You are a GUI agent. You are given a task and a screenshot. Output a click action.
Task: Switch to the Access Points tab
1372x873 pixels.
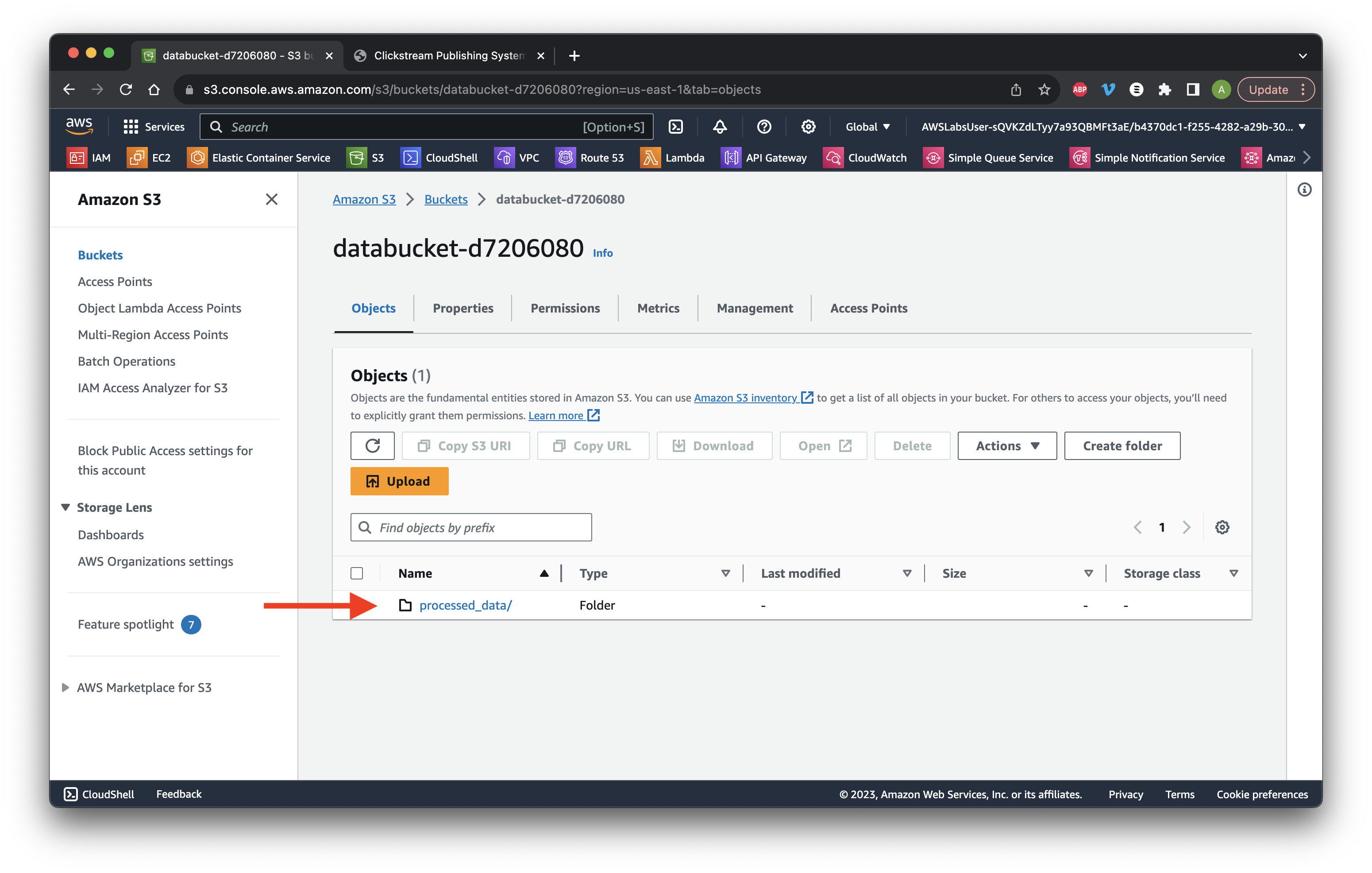(x=868, y=308)
